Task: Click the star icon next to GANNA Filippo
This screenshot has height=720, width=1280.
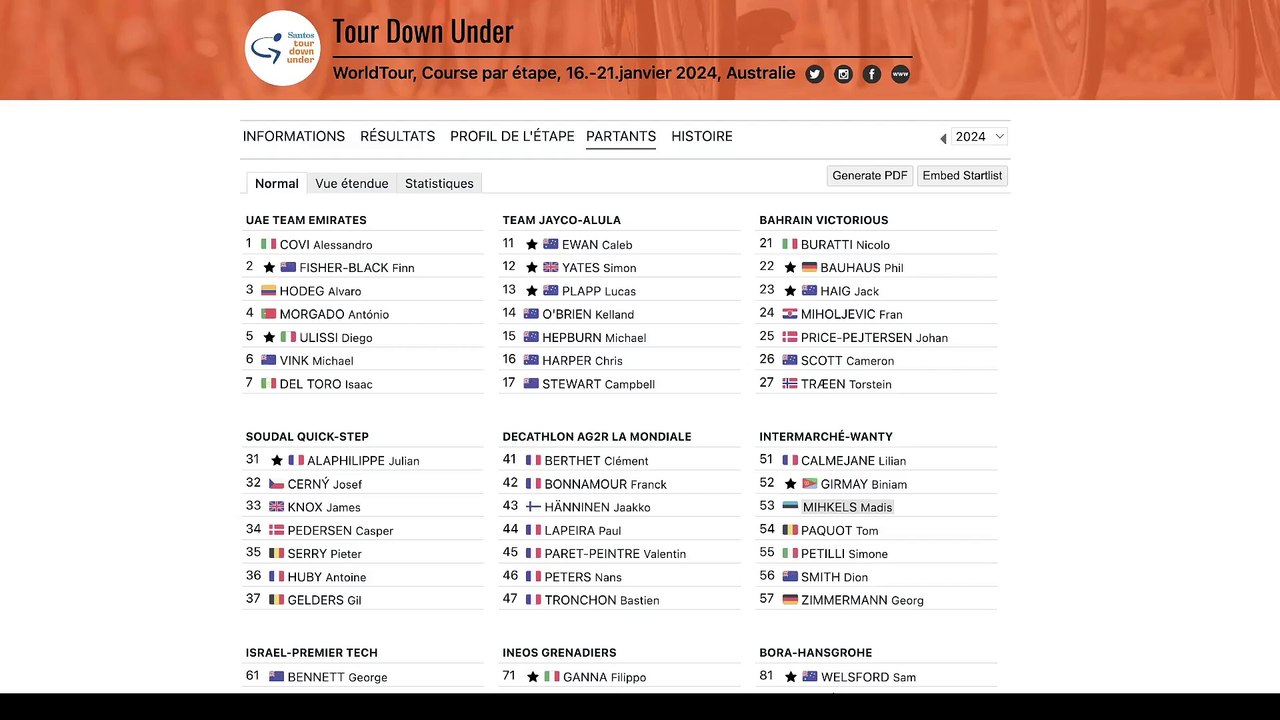Action: click(x=532, y=677)
